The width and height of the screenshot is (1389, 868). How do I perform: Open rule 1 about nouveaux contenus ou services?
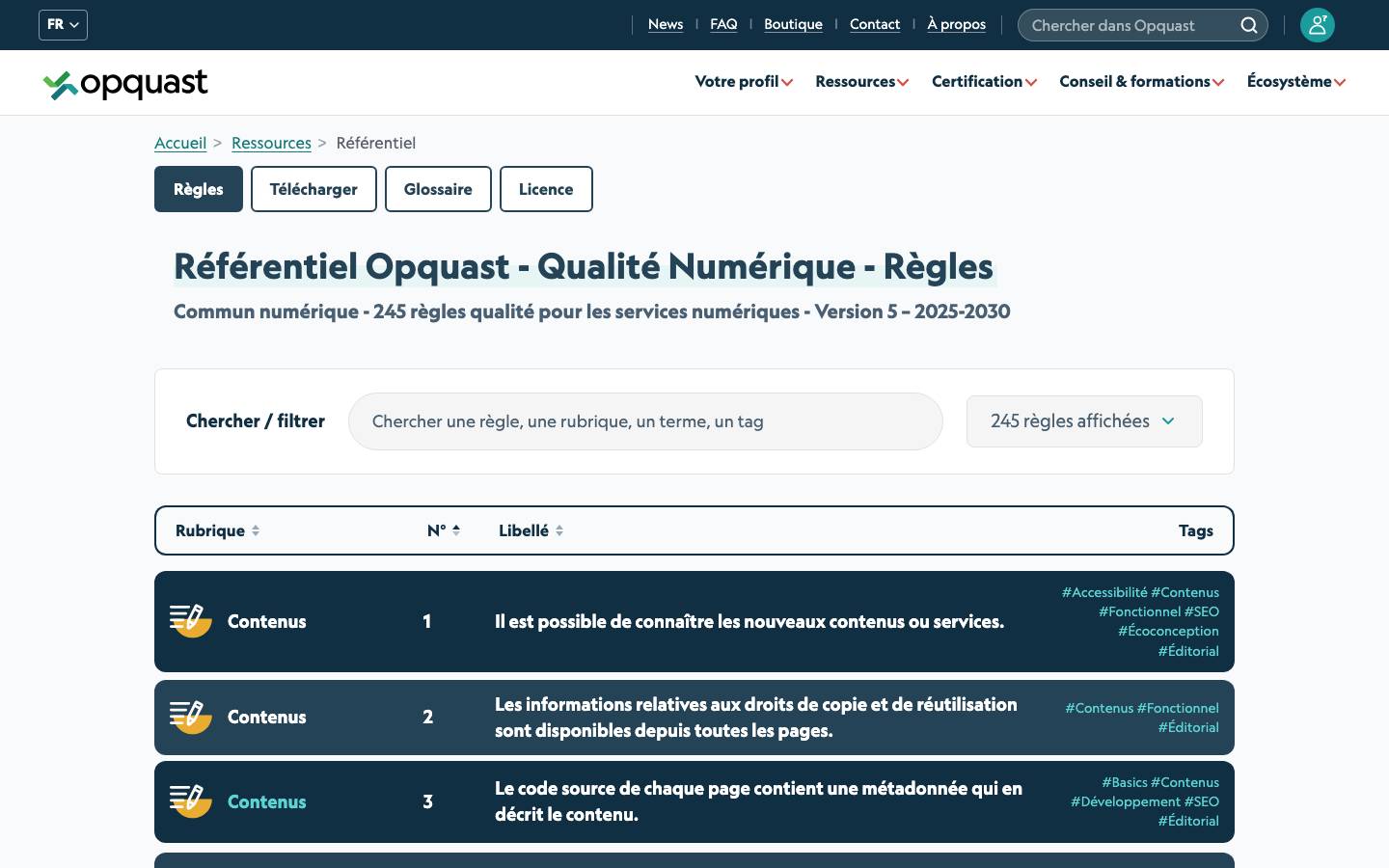point(749,622)
